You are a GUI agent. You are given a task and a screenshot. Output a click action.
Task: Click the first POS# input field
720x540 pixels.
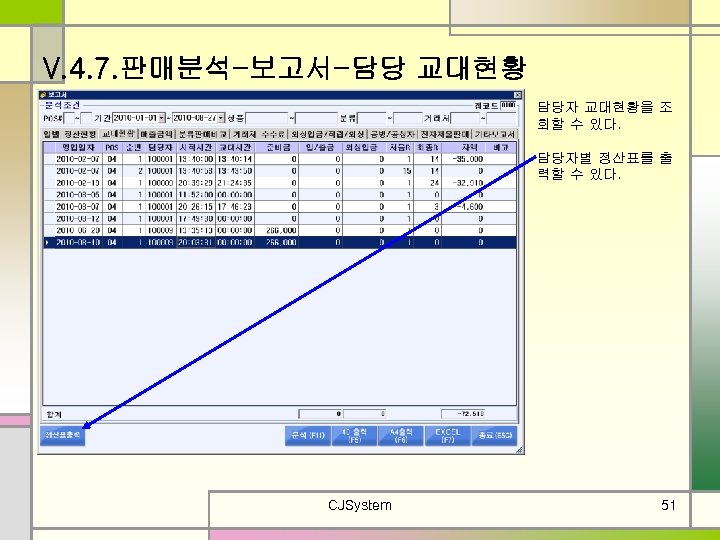(69, 118)
